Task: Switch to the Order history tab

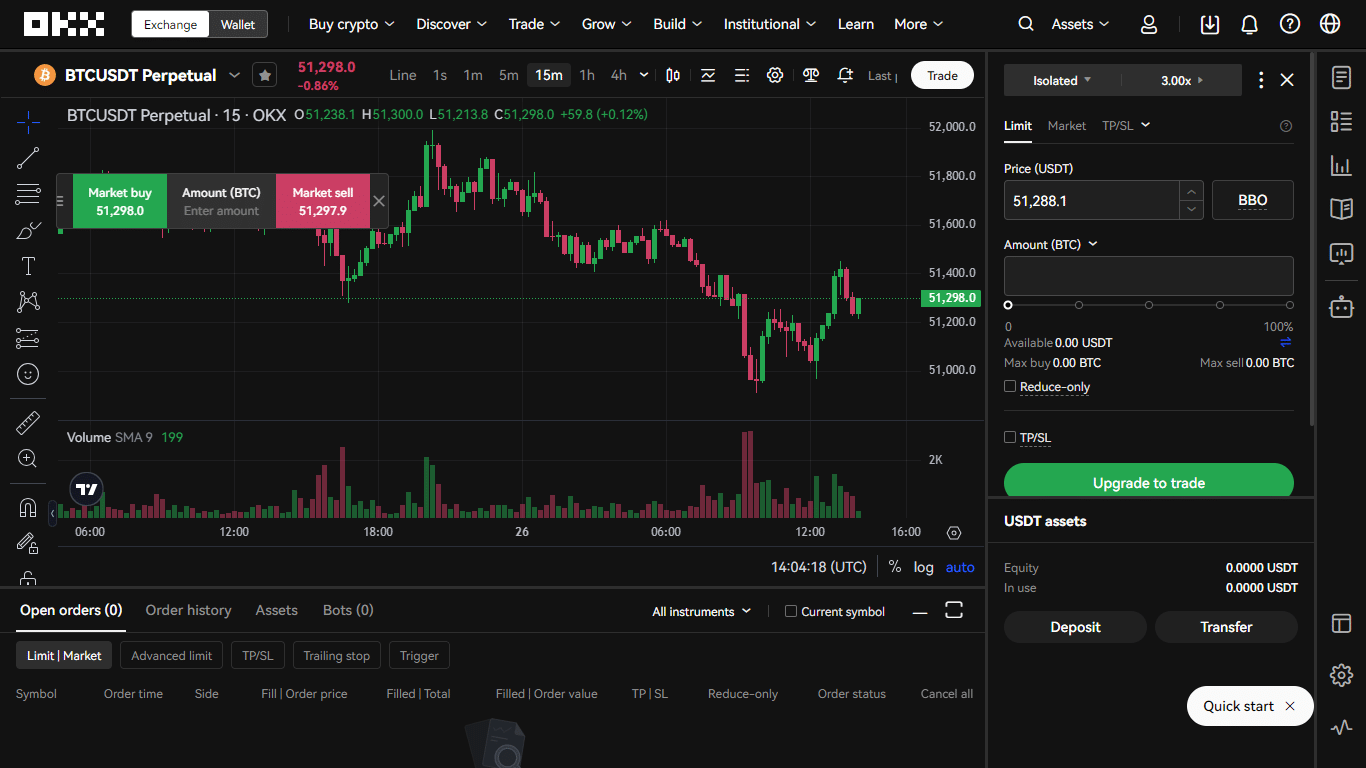Action: point(188,610)
